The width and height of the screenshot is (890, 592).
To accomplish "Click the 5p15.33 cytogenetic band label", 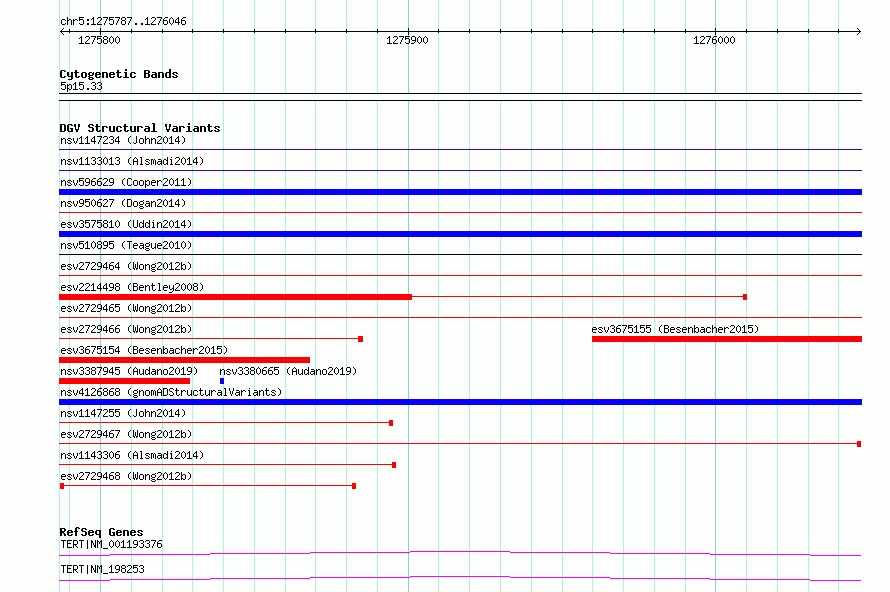I will coord(81,86).
